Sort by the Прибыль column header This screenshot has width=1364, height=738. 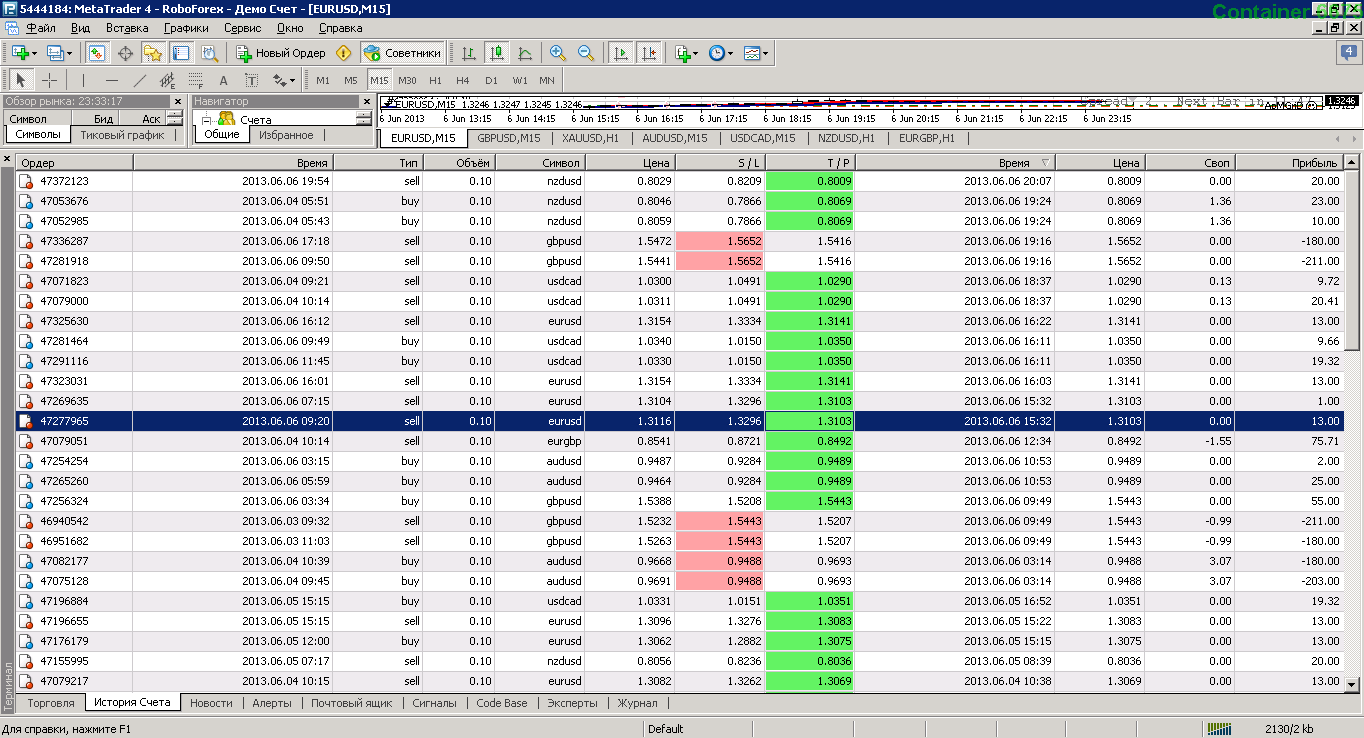click(x=1288, y=162)
